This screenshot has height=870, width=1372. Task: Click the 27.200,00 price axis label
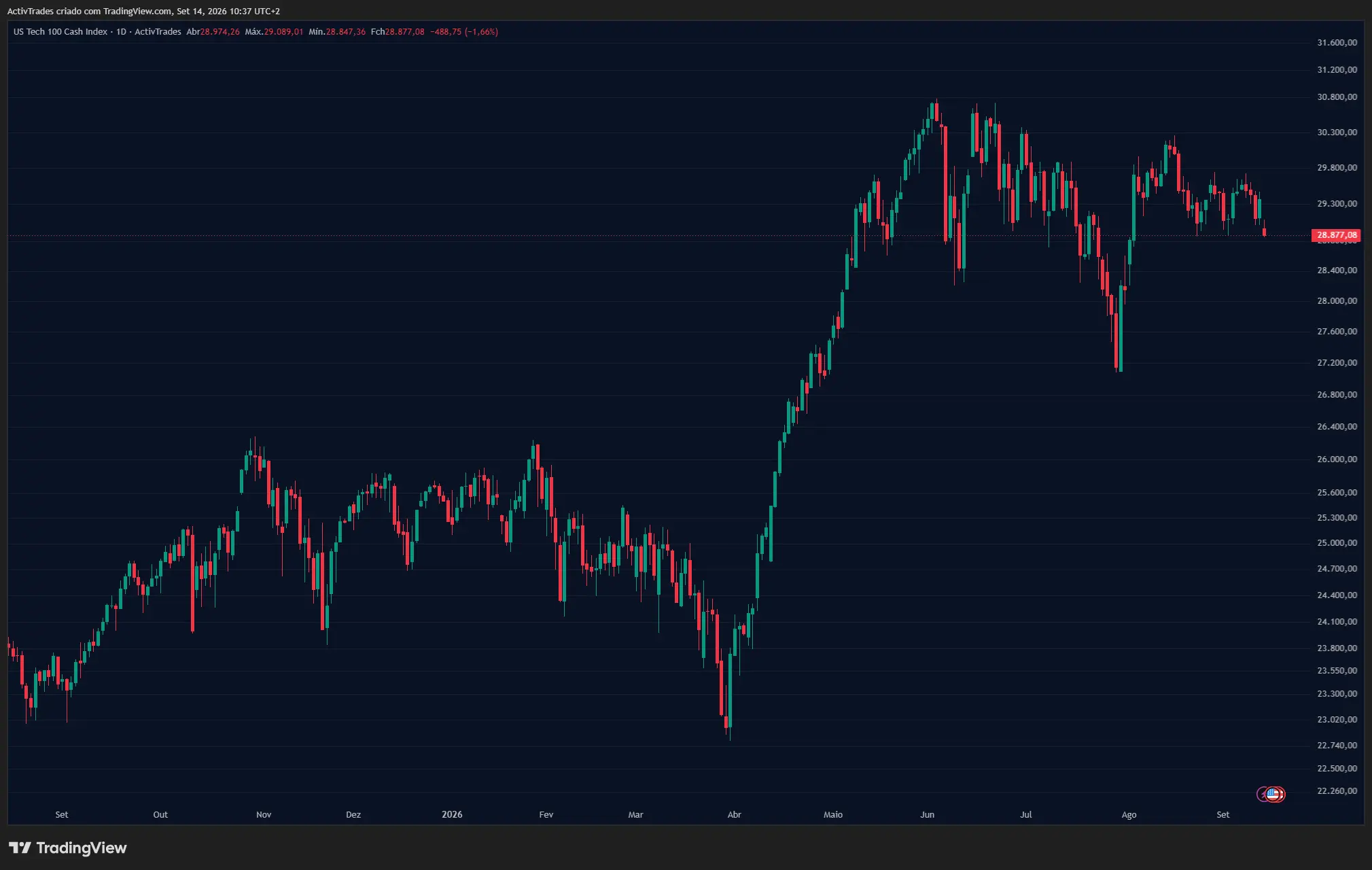(x=1337, y=363)
